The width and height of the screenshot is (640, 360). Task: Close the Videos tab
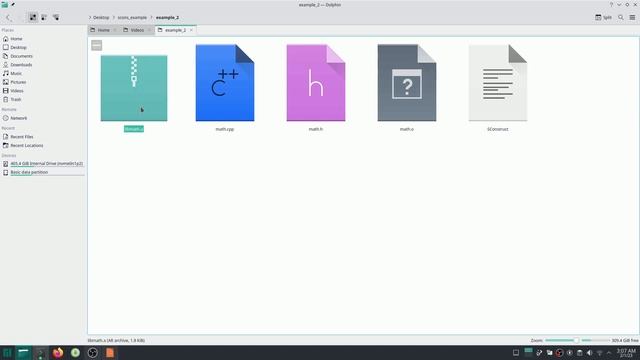point(149,30)
